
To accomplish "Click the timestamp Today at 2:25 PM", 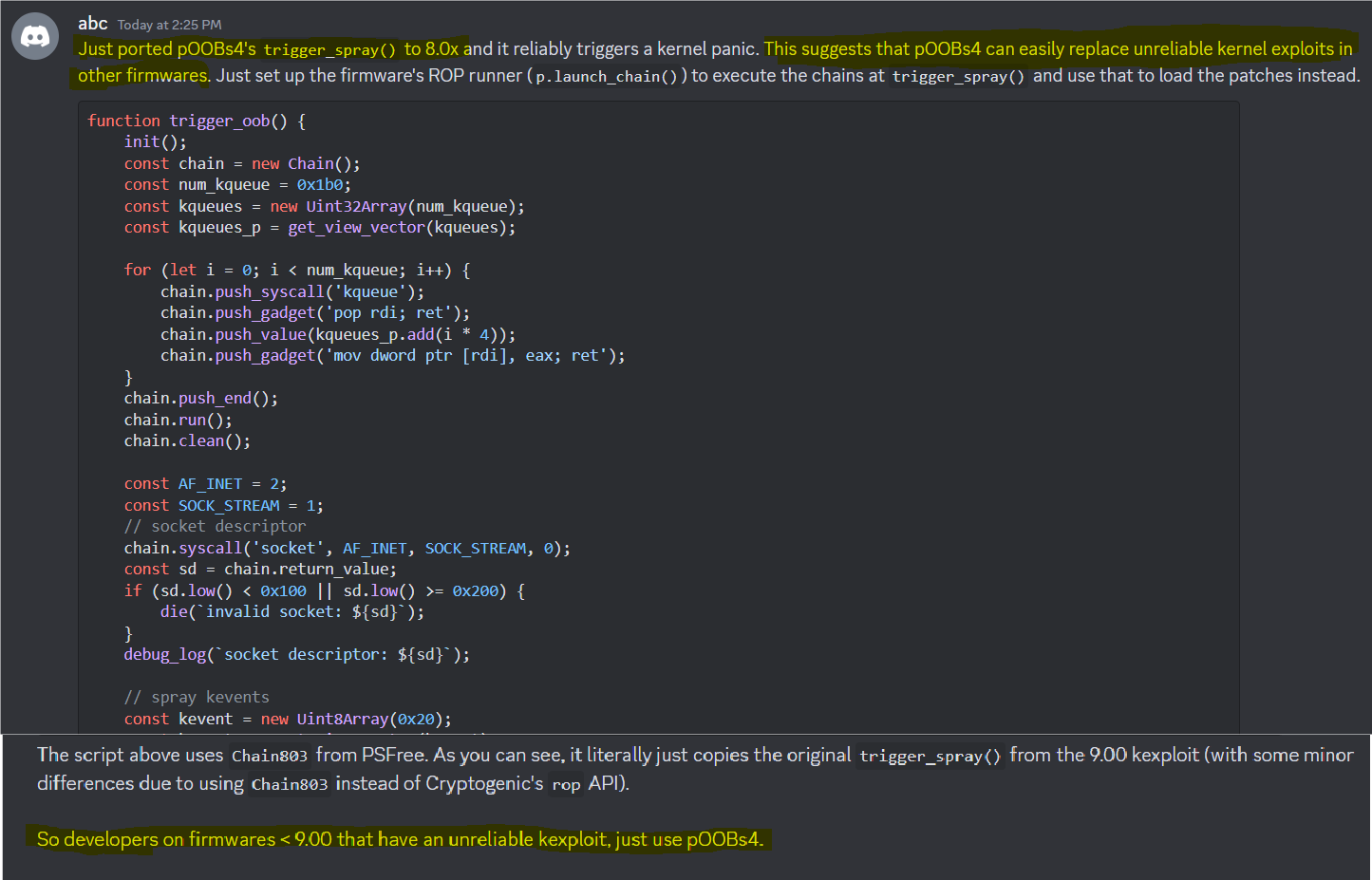I will (169, 25).
